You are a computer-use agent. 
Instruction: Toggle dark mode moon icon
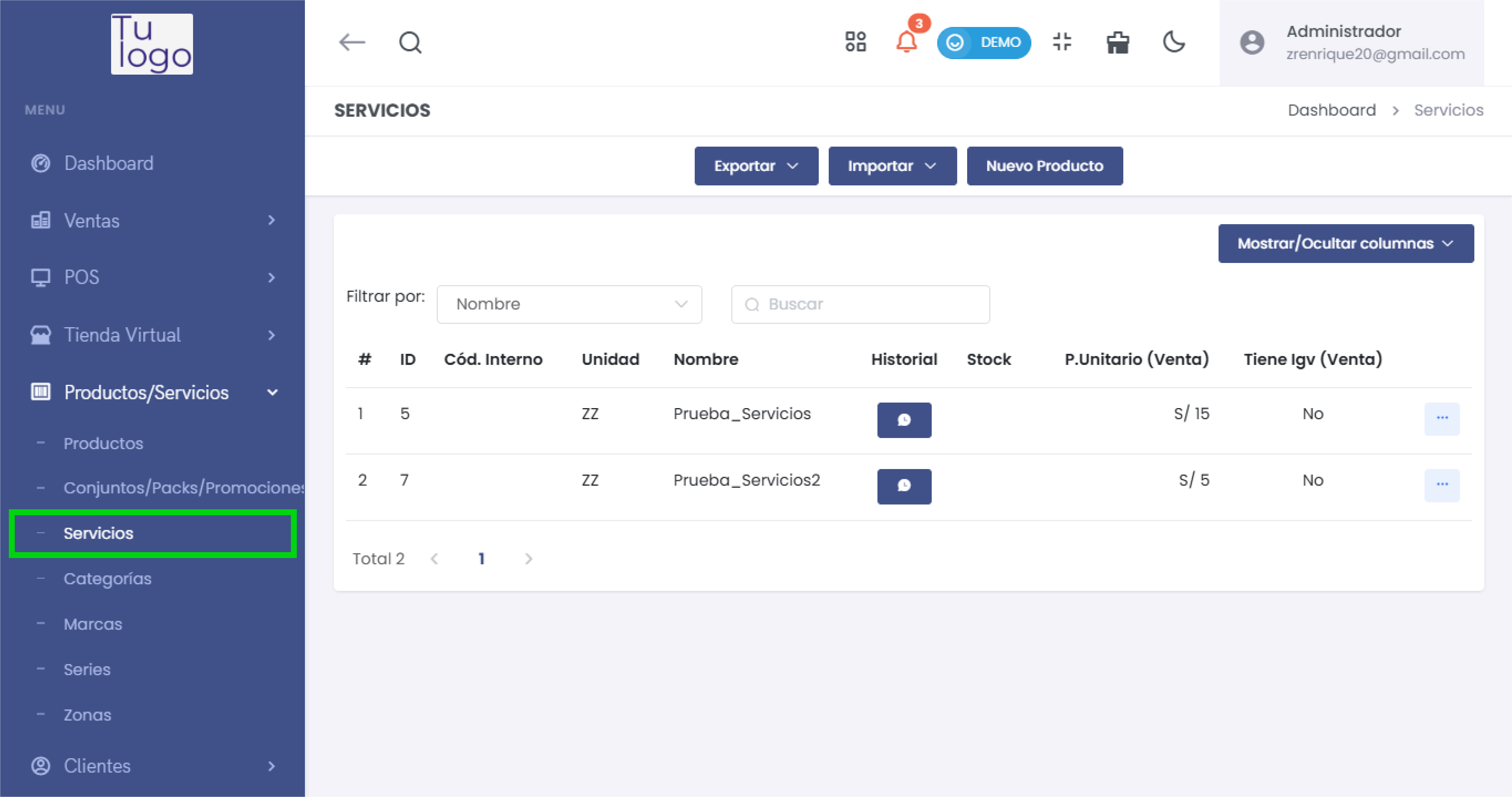1174,42
